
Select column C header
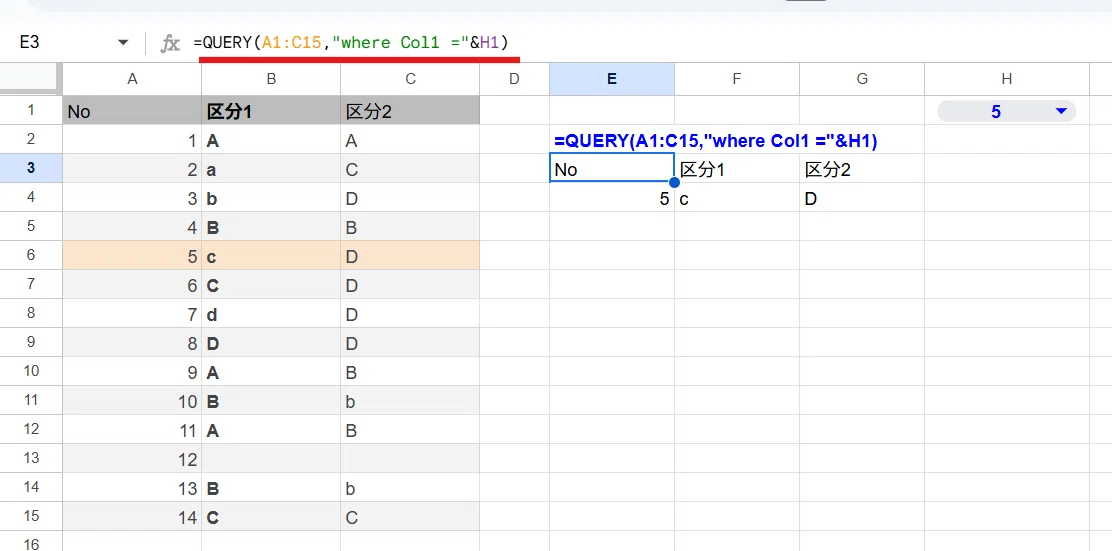[410, 79]
